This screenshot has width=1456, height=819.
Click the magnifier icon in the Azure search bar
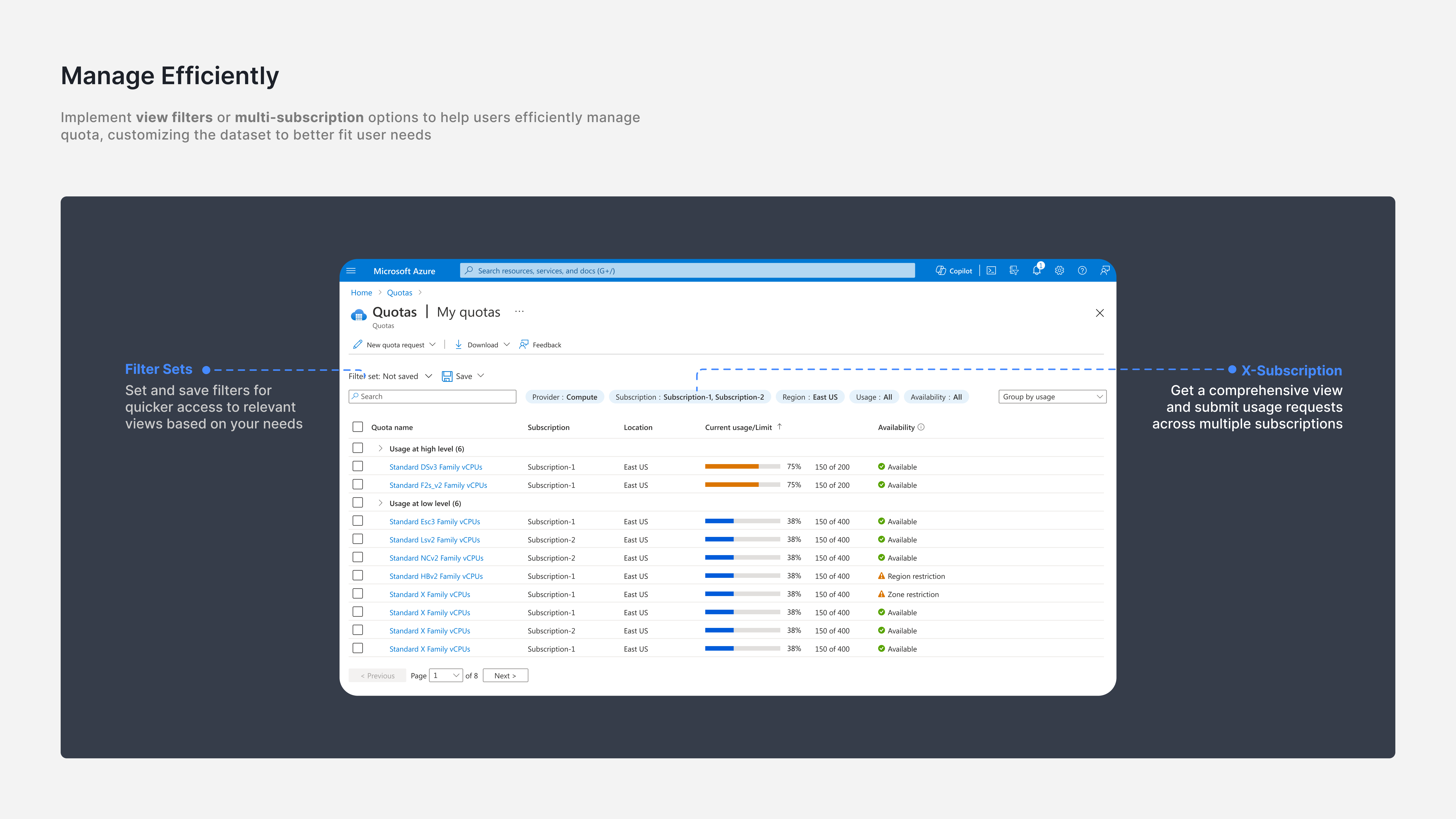pos(469,271)
